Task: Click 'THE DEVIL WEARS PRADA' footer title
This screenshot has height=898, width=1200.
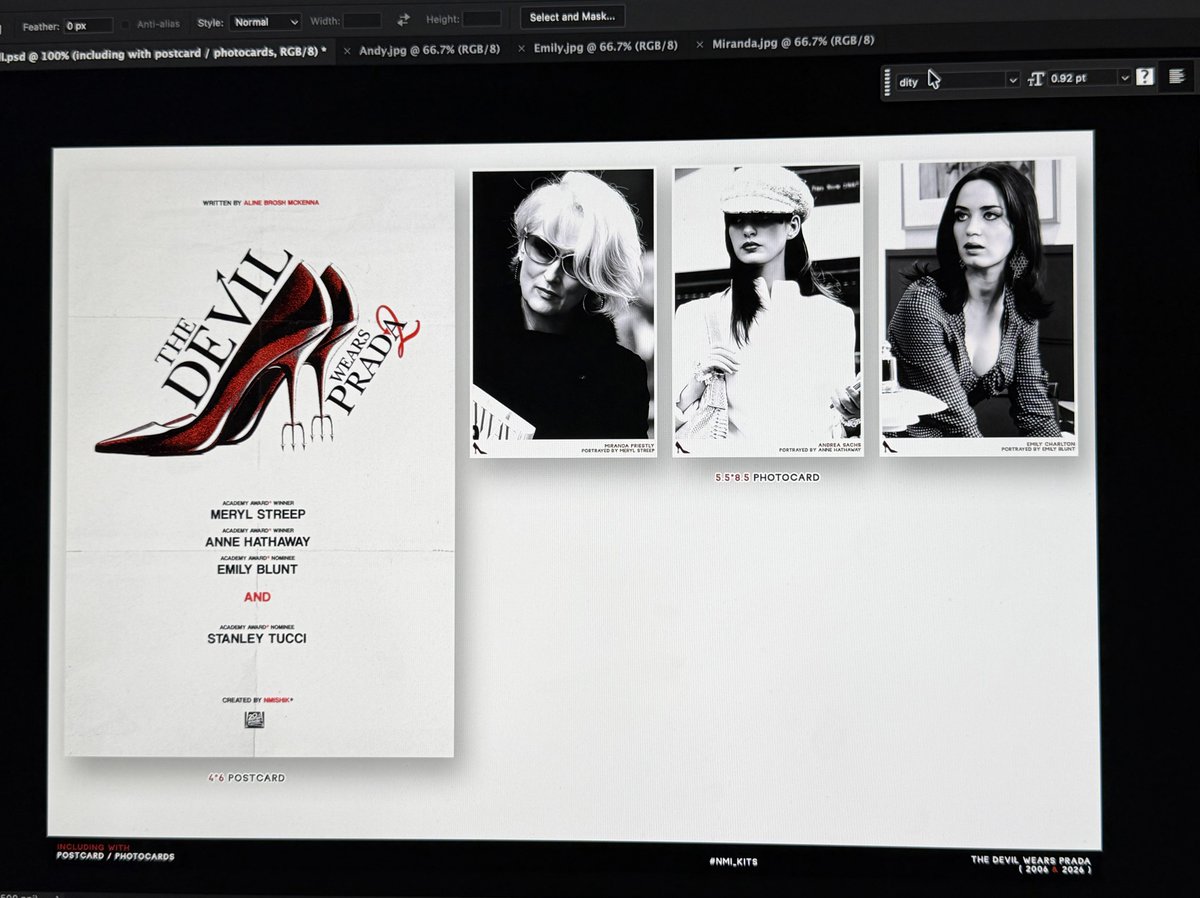Action: click(1030, 860)
